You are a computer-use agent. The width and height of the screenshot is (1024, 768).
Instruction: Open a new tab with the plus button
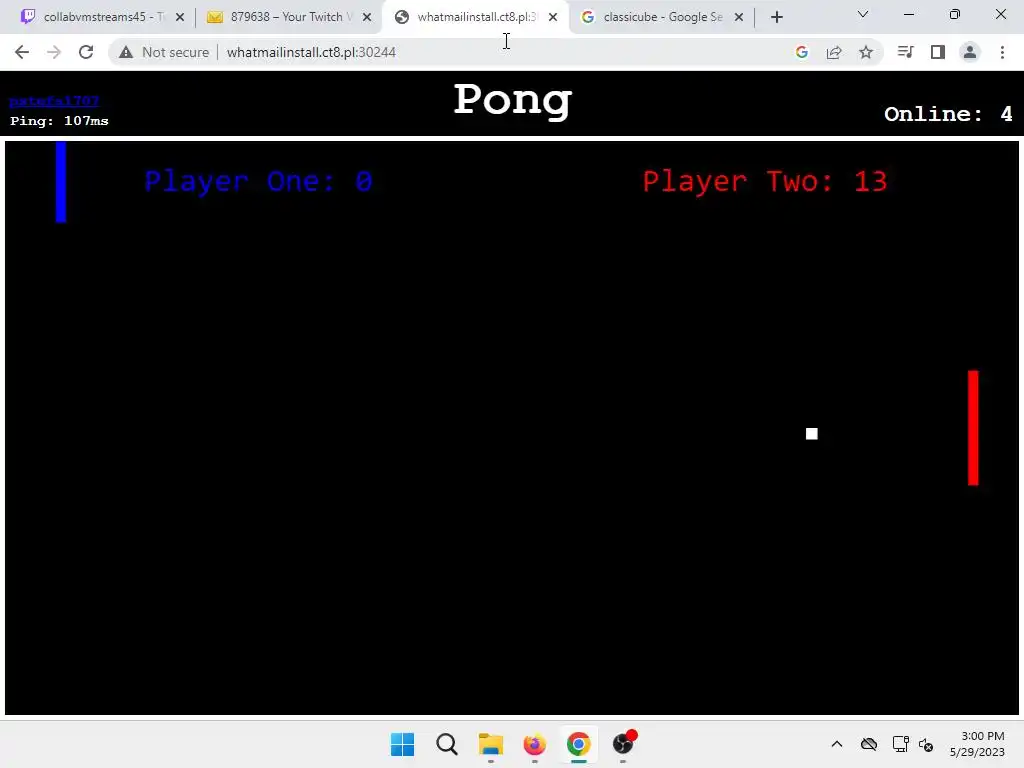click(x=776, y=17)
